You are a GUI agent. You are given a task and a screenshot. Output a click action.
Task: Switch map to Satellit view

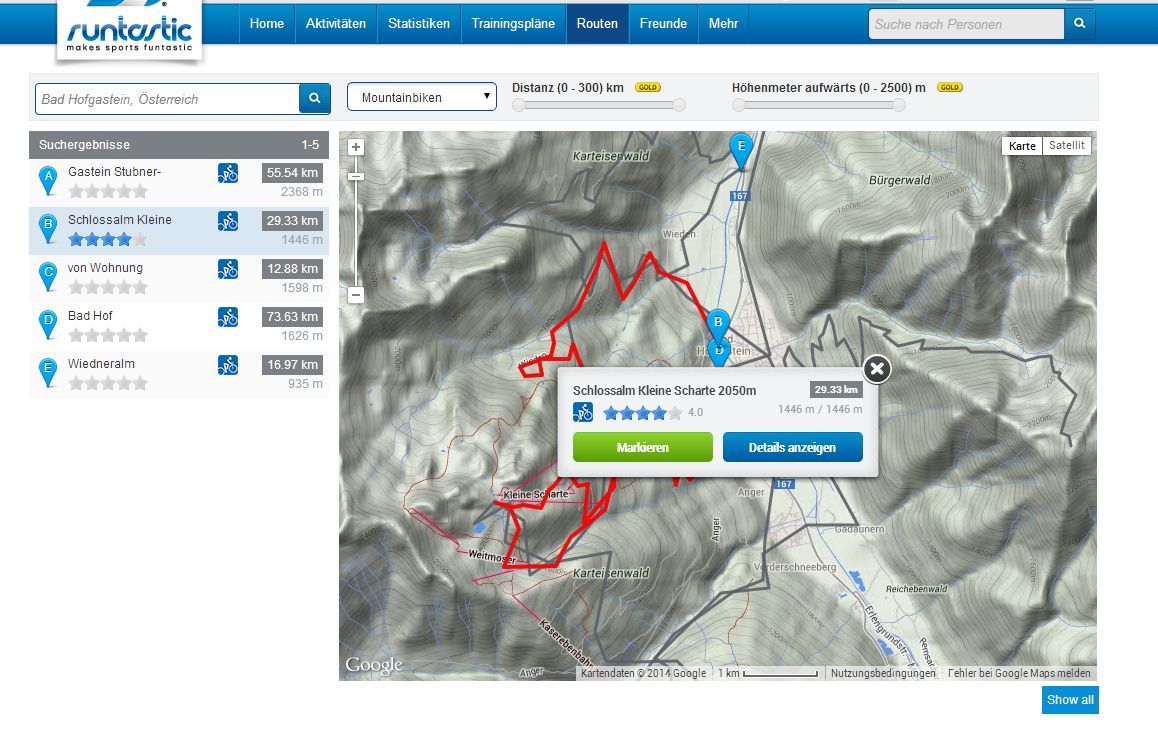(x=1066, y=146)
